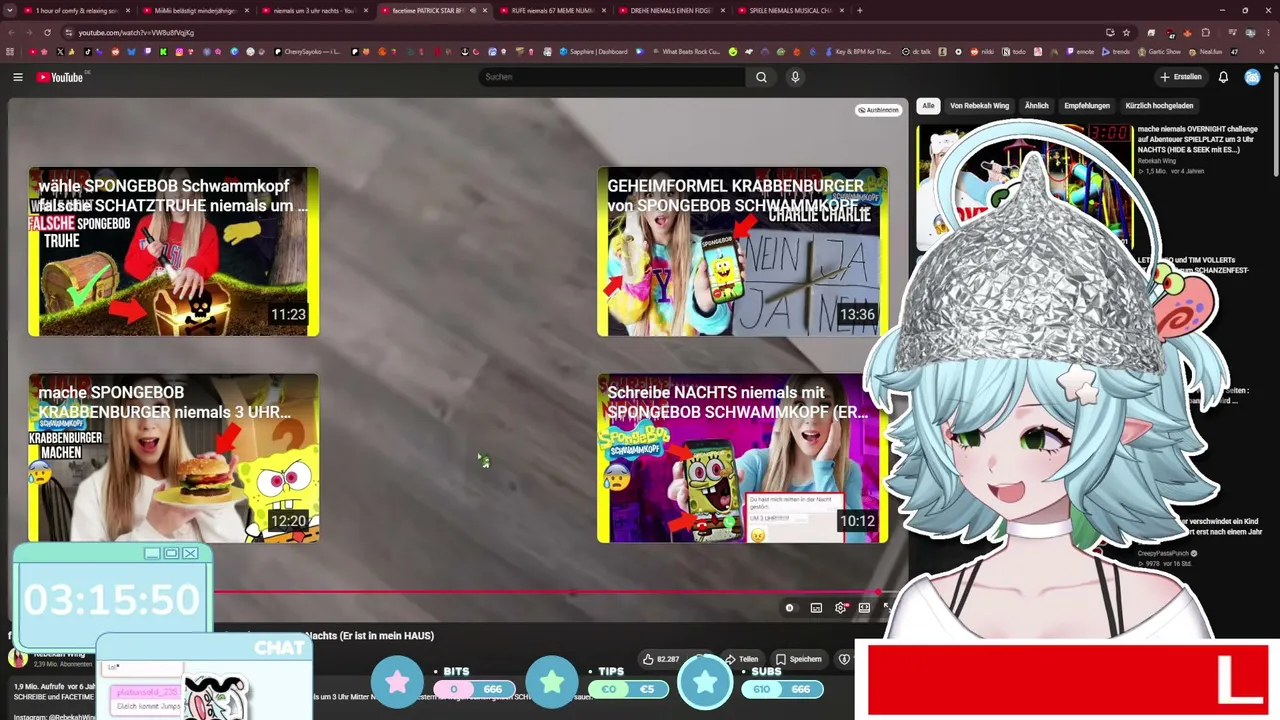The width and height of the screenshot is (1280, 720).
Task: Click the Speichern save button
Action: tap(798, 659)
